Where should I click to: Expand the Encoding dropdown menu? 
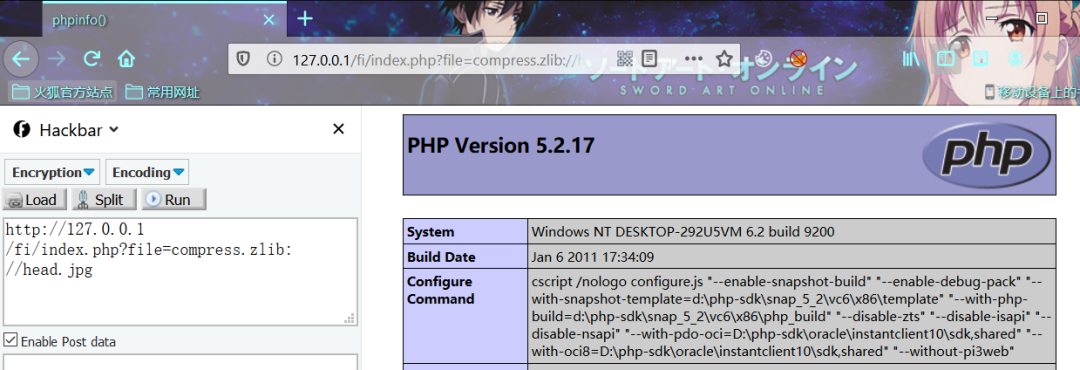(x=147, y=172)
